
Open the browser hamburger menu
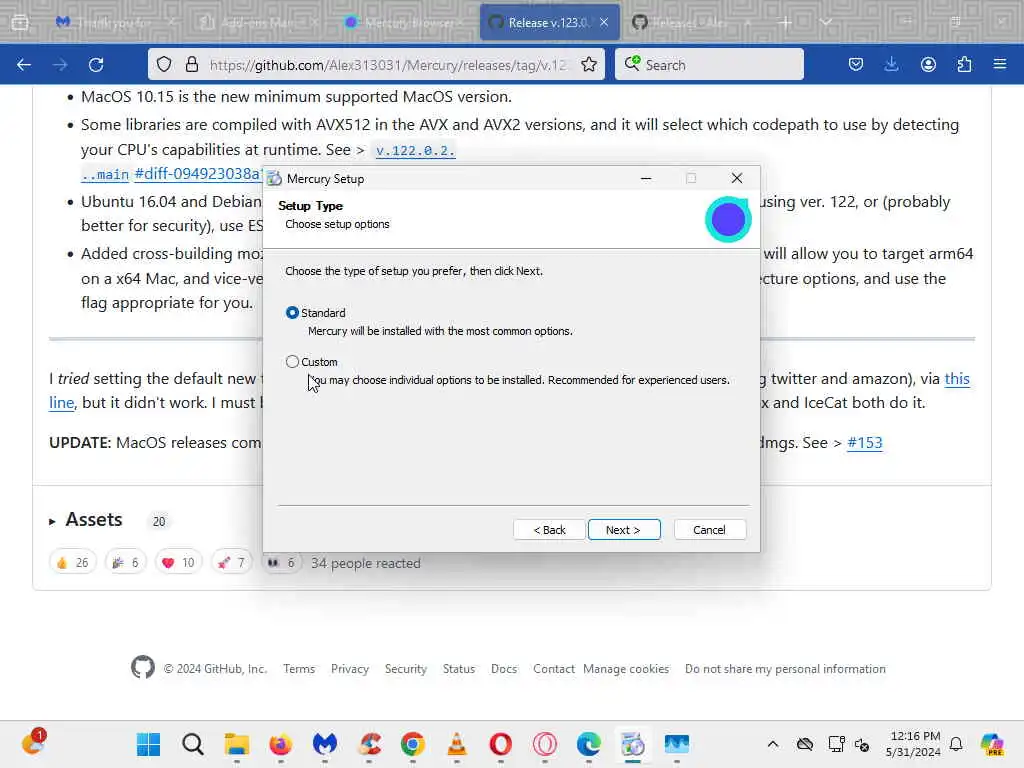coord(1000,65)
